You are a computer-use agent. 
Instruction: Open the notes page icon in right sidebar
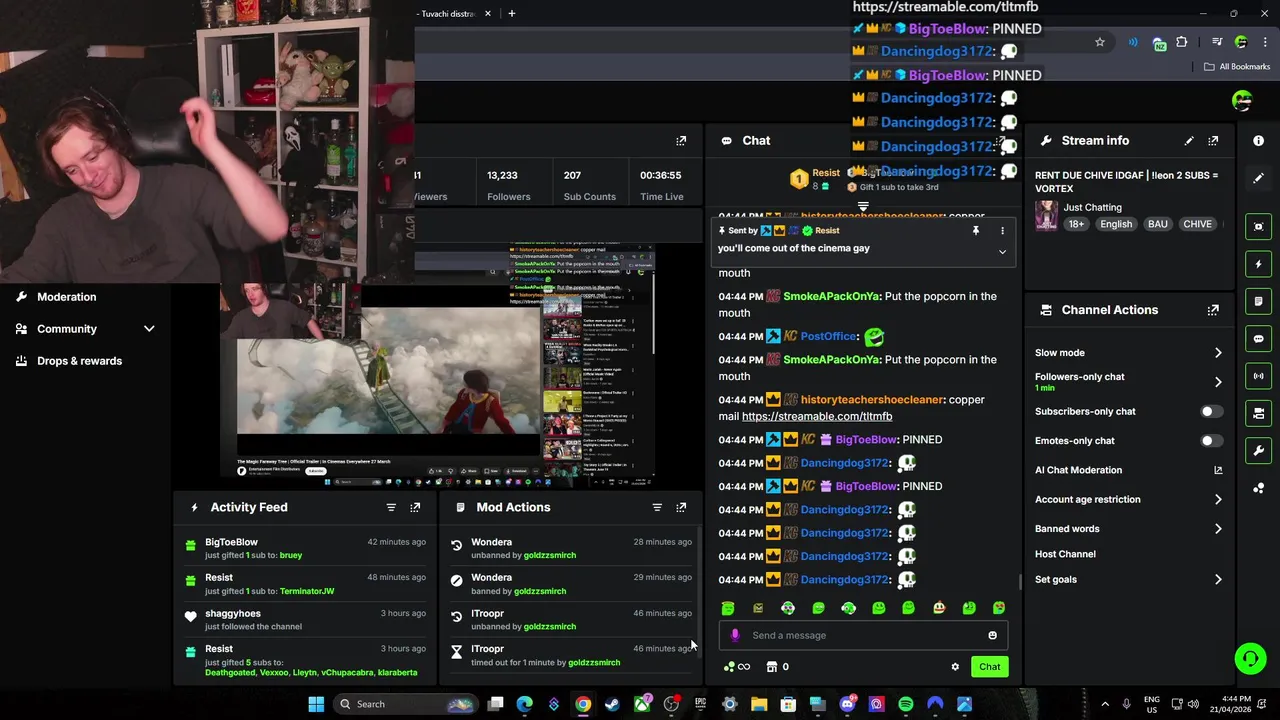tap(1259, 301)
